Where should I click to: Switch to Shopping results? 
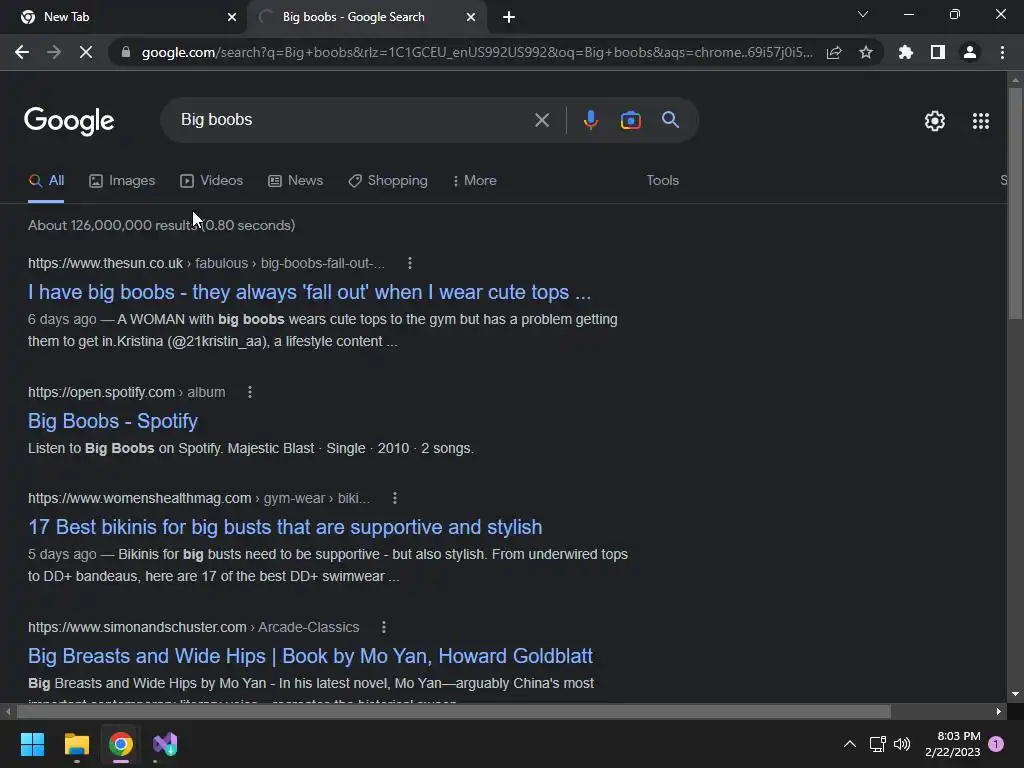tap(388, 181)
